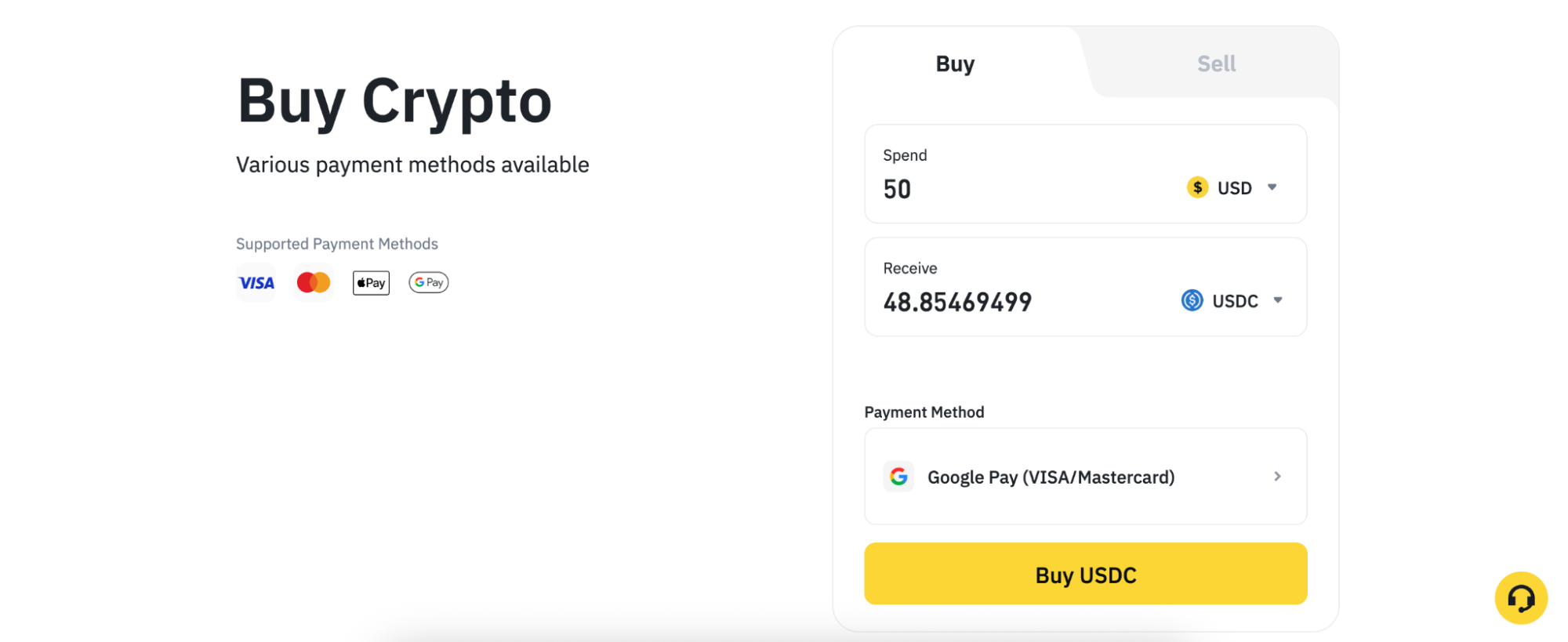Expand the Google Pay payment method options
Image resolution: width=1568 pixels, height=642 pixels.
click(1277, 476)
